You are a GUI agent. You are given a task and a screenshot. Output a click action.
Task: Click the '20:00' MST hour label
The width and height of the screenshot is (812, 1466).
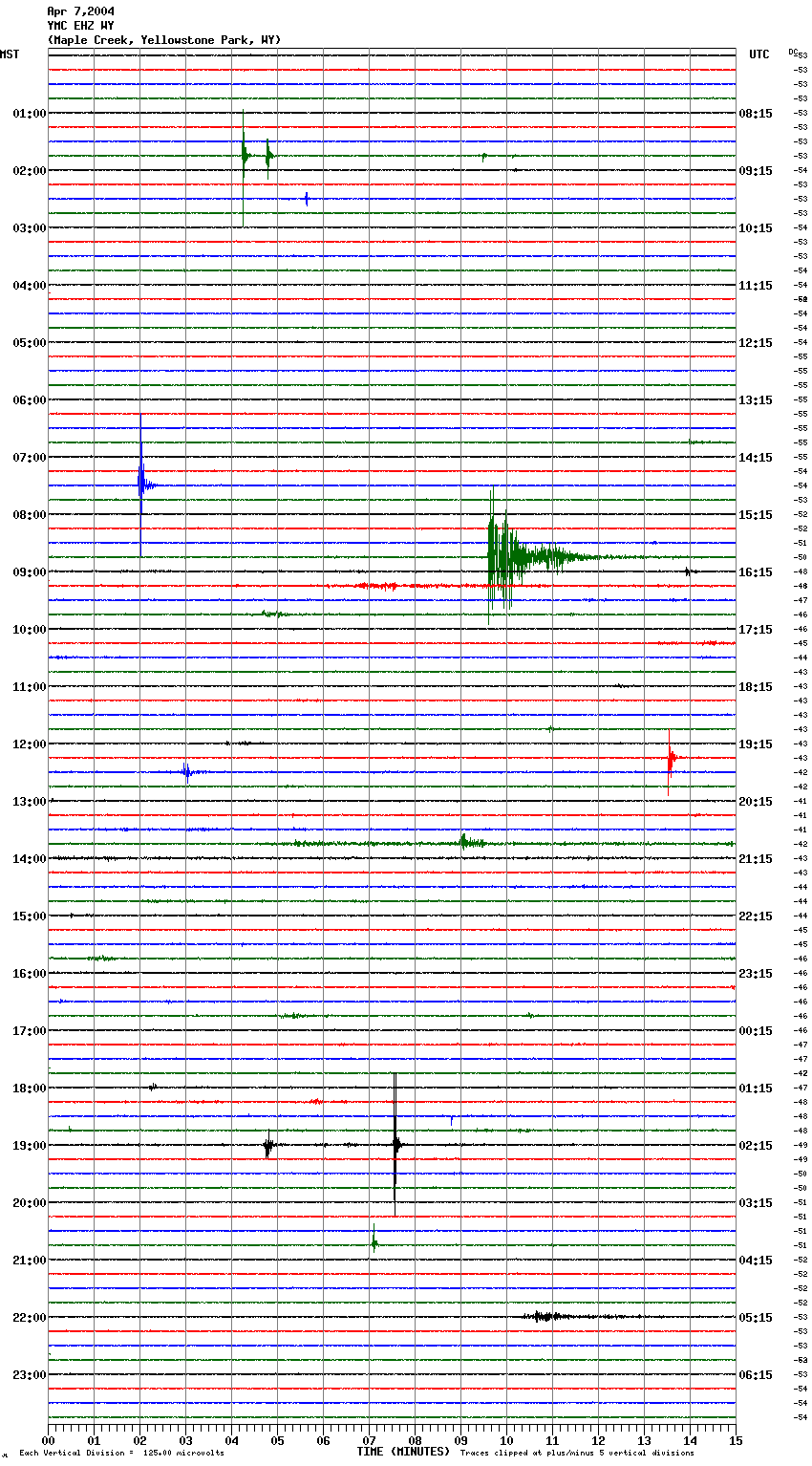(x=30, y=1203)
